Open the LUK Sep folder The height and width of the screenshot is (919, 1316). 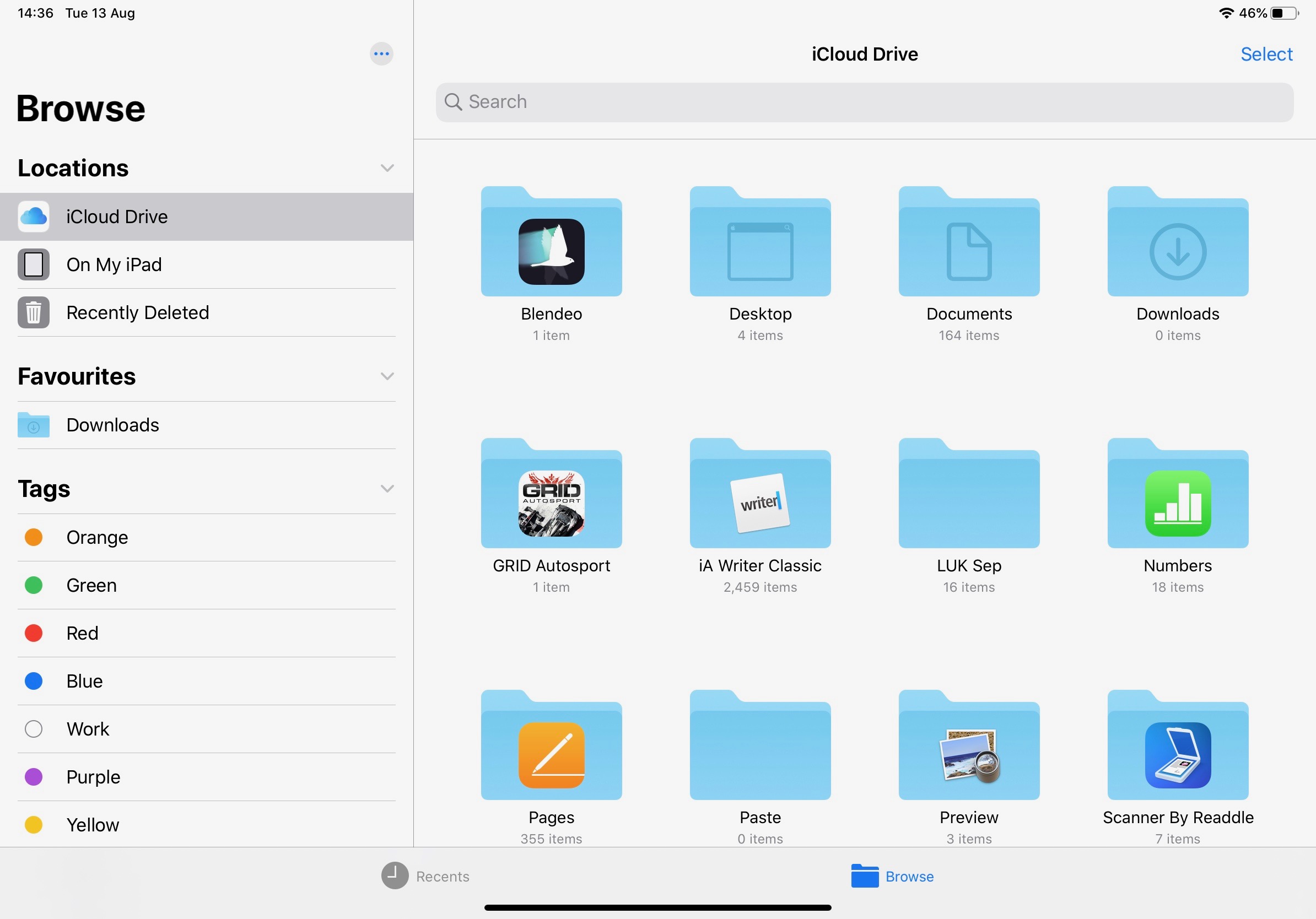[969, 493]
